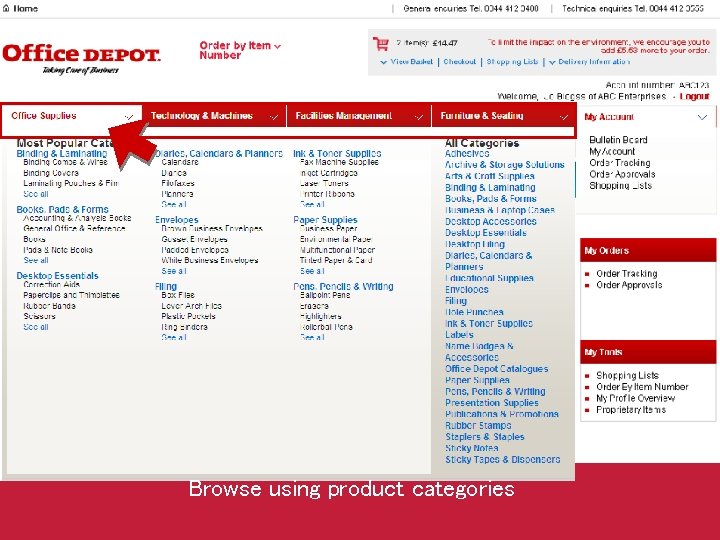Select Filing popular category heading
This screenshot has width=720, height=540.
pos(166,287)
